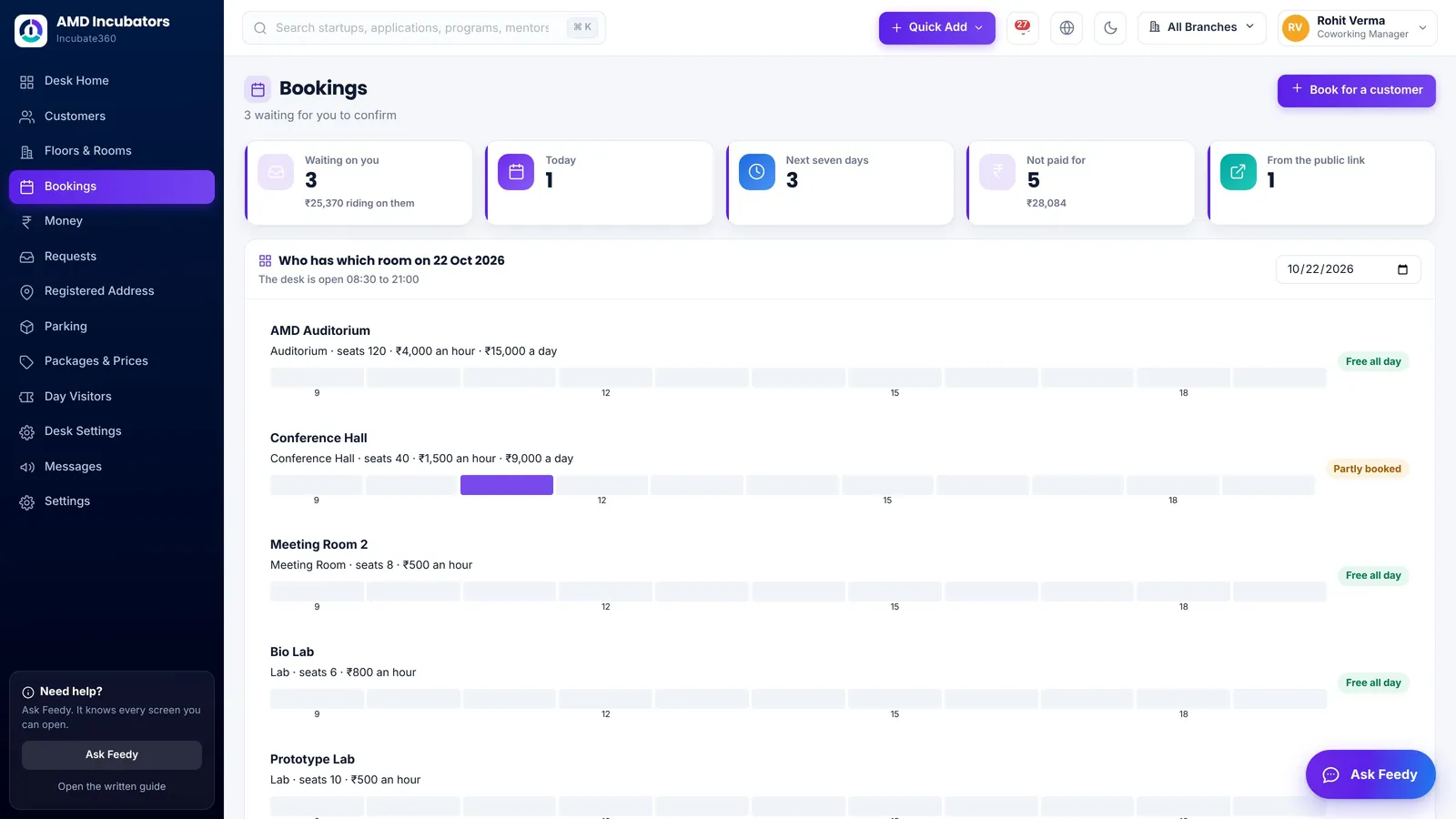Toggle dark mode moon icon
The height and width of the screenshot is (819, 1456).
1110,27
